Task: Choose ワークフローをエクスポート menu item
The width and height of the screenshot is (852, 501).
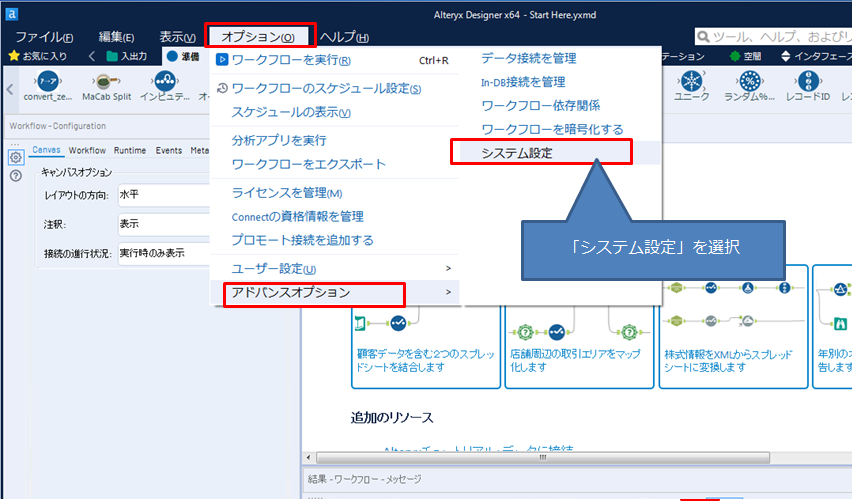Action: coord(334,164)
